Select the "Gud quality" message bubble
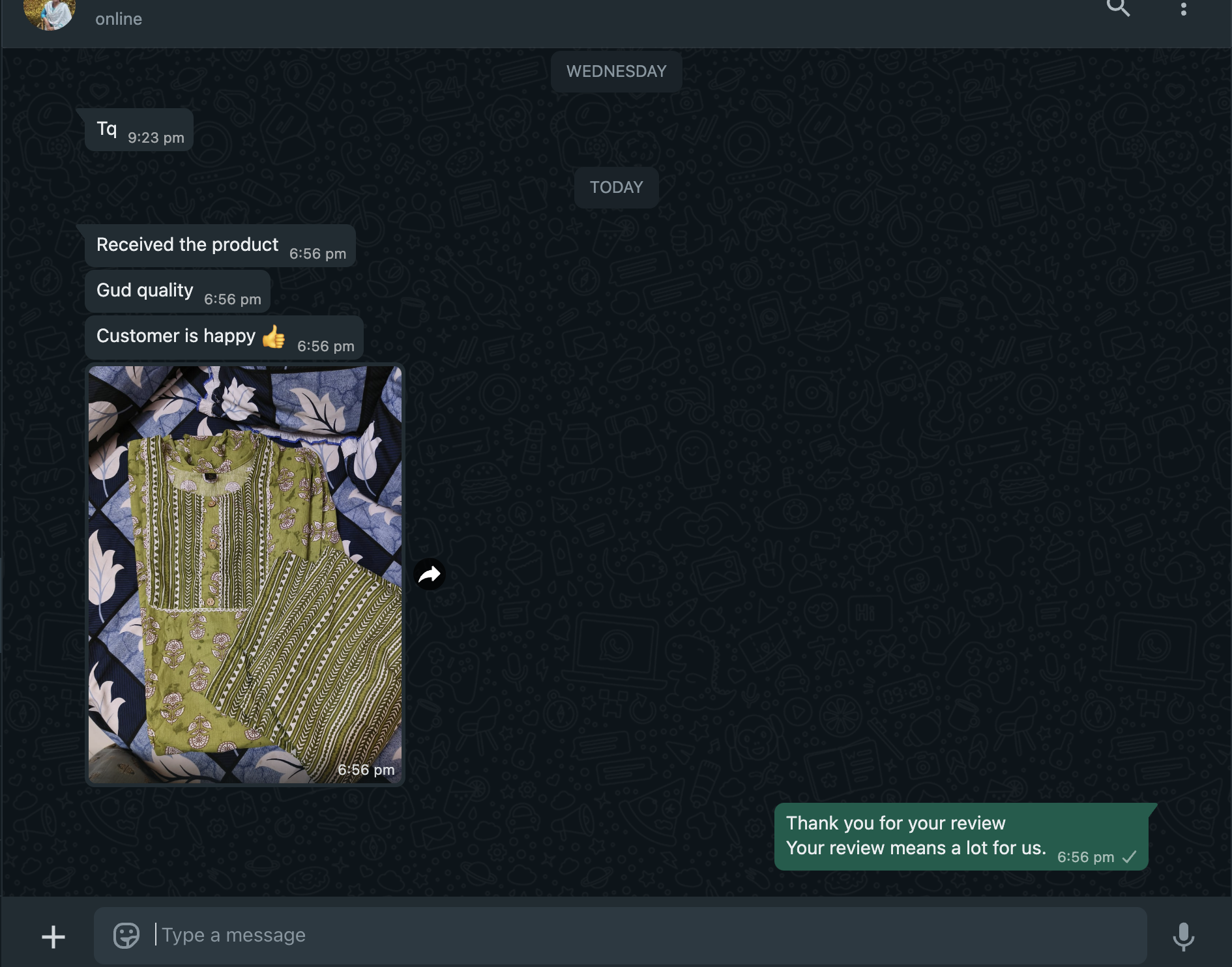The width and height of the screenshot is (1232, 967). tap(145, 291)
